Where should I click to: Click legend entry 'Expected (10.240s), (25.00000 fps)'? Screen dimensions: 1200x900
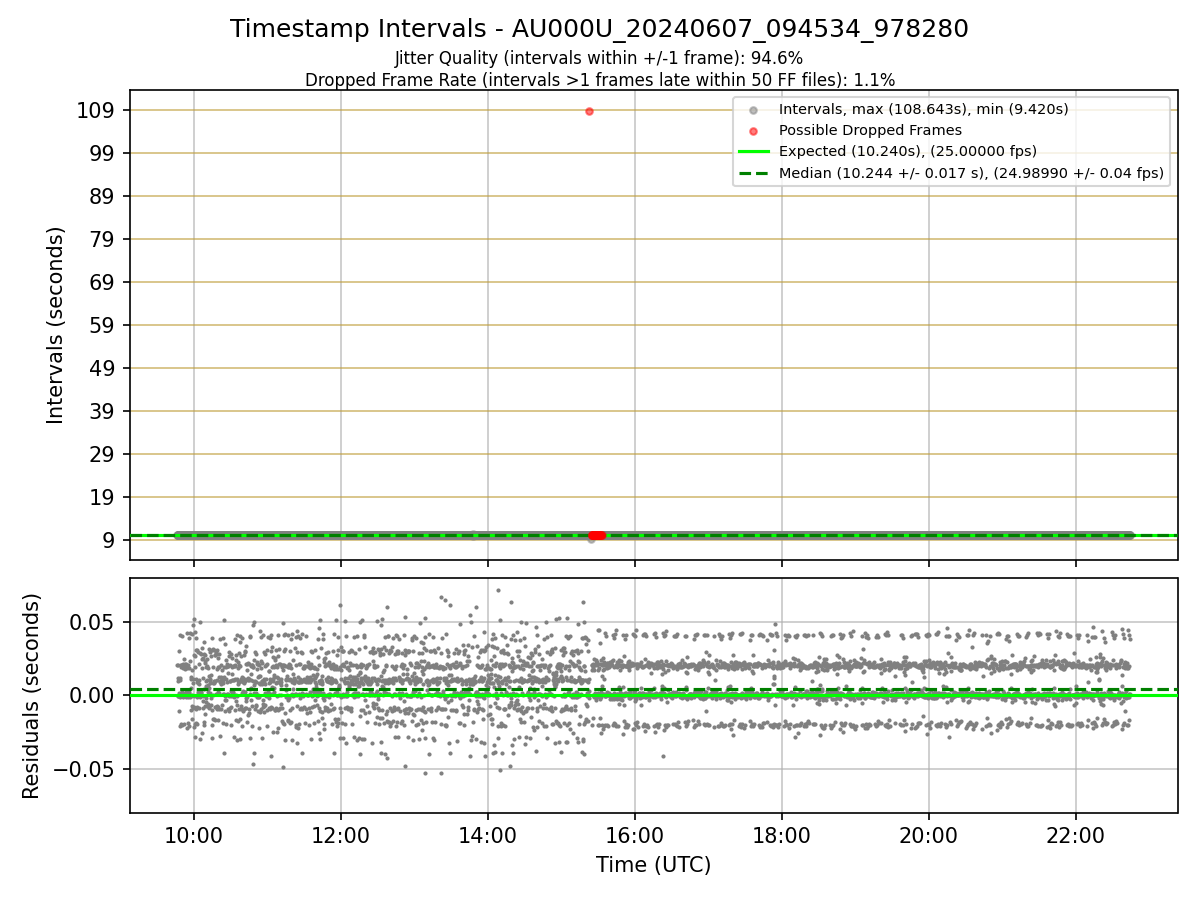click(x=907, y=152)
